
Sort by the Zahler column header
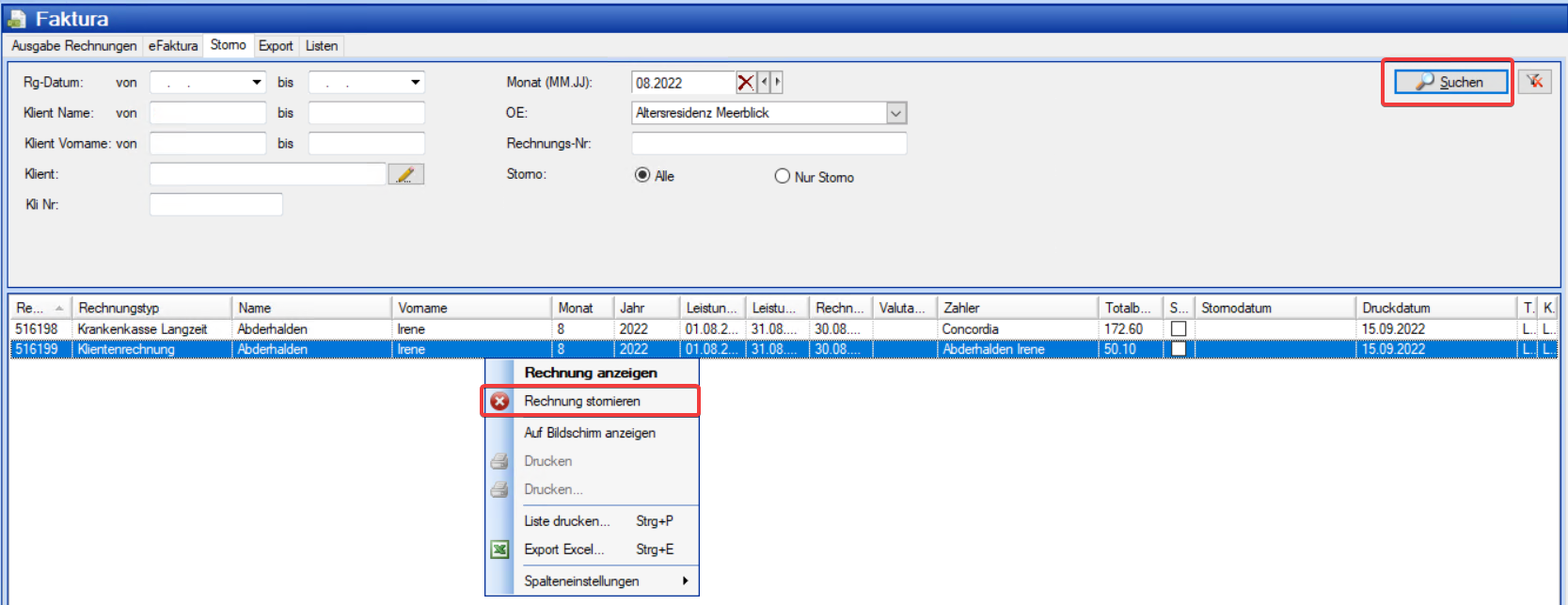(x=1018, y=308)
